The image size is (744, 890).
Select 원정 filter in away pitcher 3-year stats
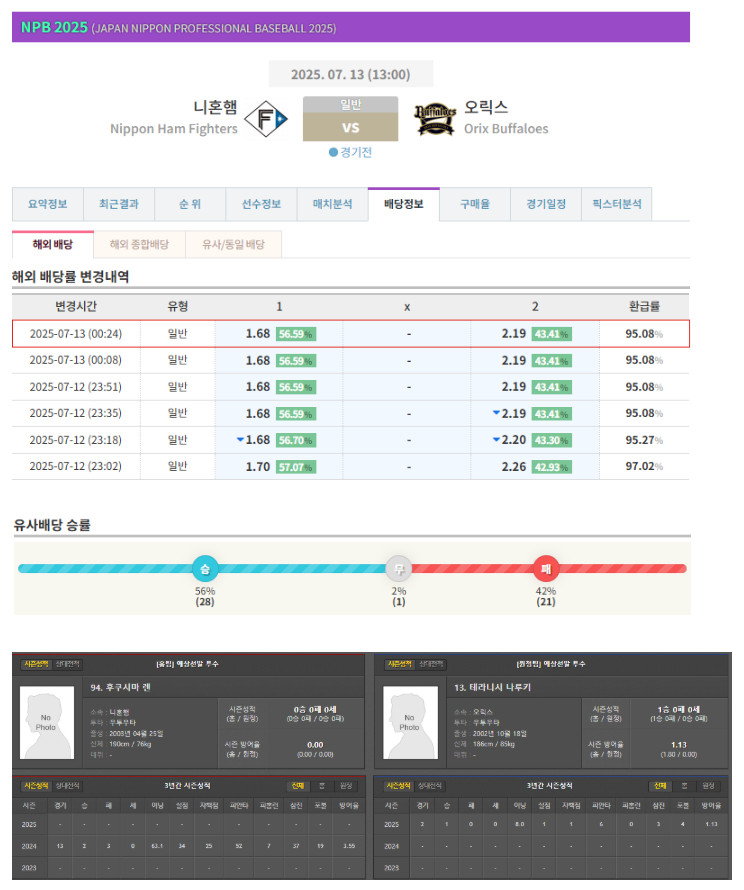point(708,786)
